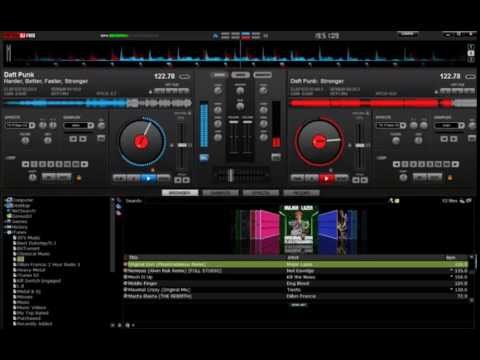Click sampler play button on left deck
This screenshot has height=360, width=480.
83,139
